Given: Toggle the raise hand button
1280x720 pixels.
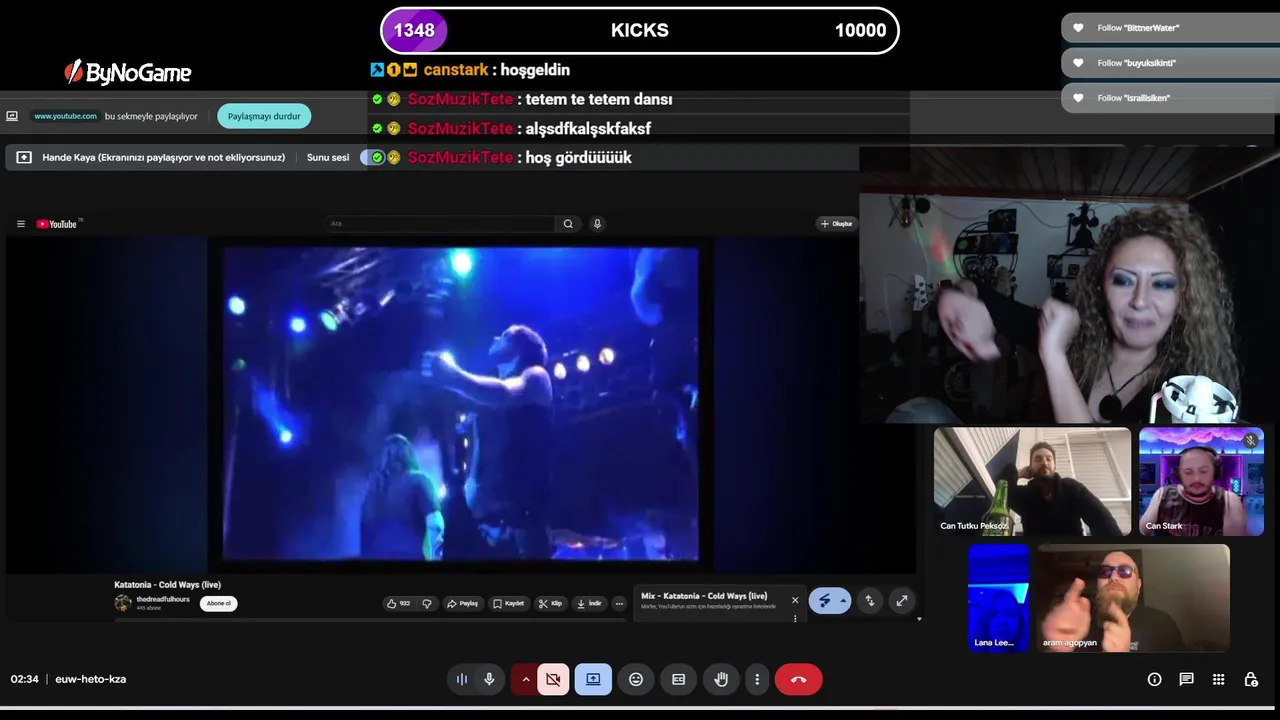Looking at the screenshot, I should tap(721, 679).
